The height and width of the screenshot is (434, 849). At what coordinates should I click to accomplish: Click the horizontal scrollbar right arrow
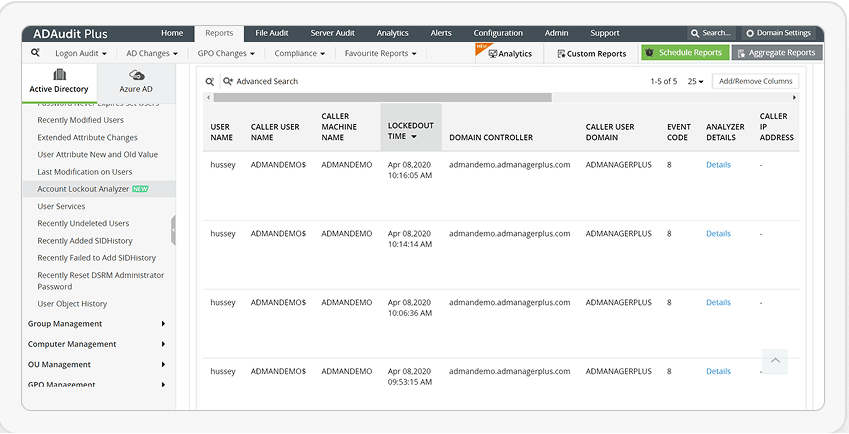coord(794,97)
